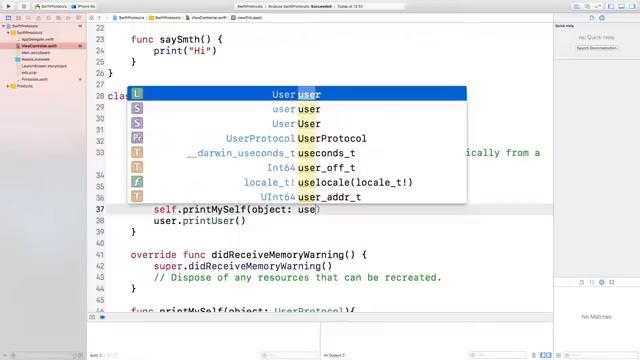The image size is (640, 360).
Task: Click the activity status 'Analyze SwiftProtocols' bar
Action: coord(320,7)
